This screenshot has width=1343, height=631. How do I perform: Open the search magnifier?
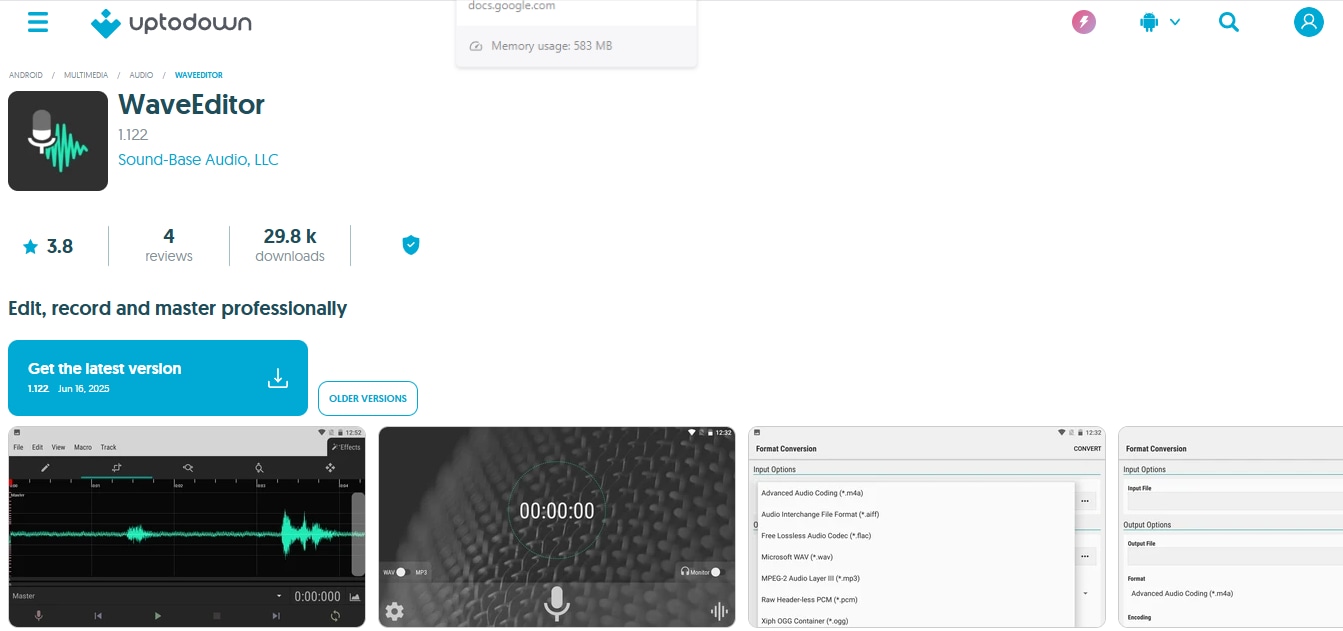point(1229,22)
